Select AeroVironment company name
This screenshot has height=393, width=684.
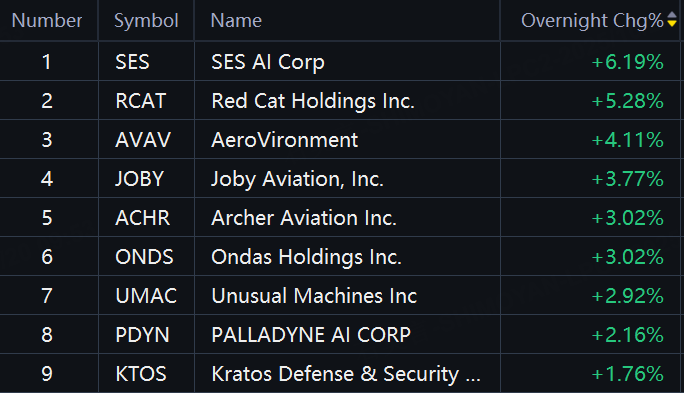(284, 140)
